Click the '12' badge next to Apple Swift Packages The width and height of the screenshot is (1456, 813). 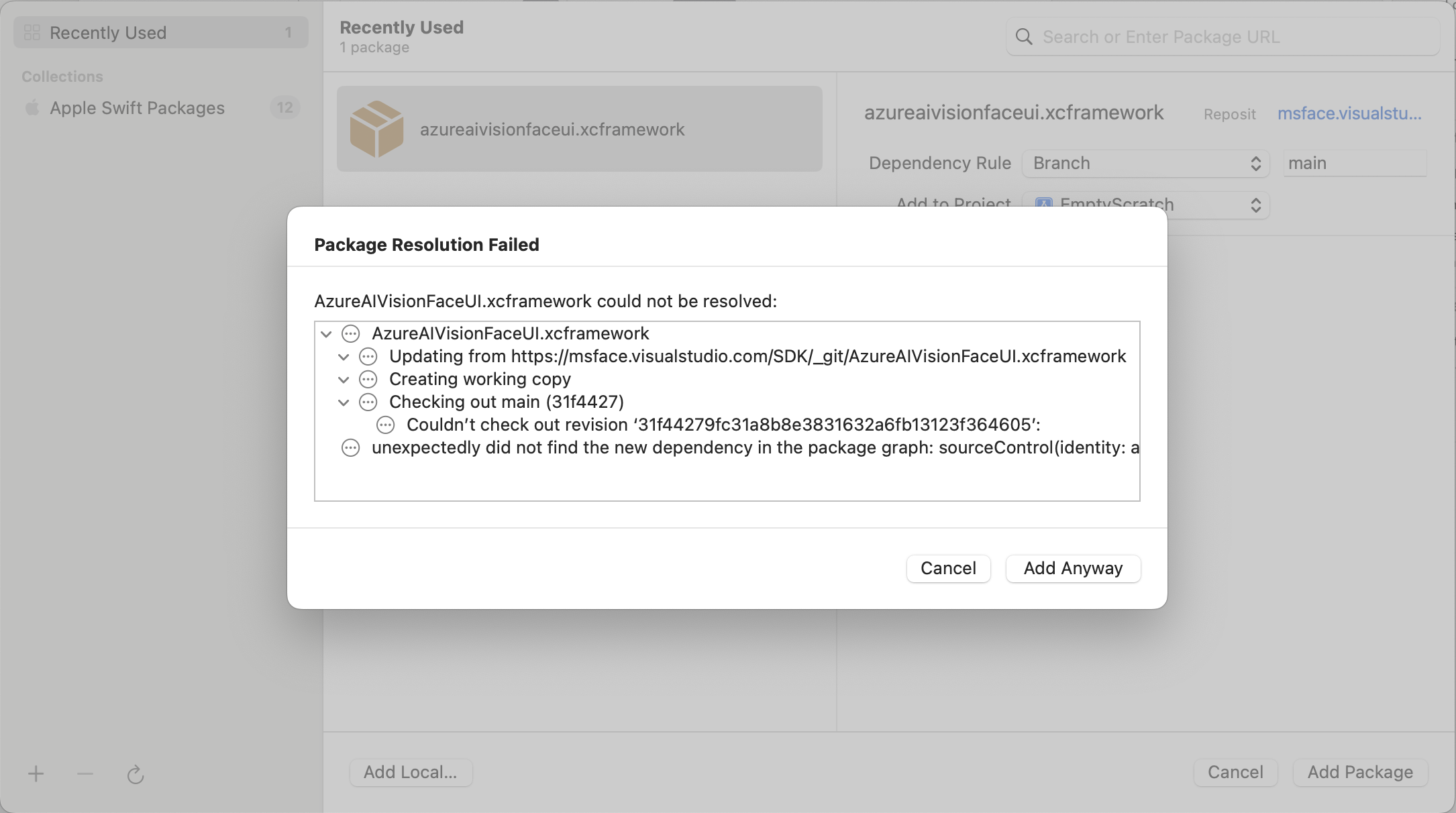click(x=284, y=107)
